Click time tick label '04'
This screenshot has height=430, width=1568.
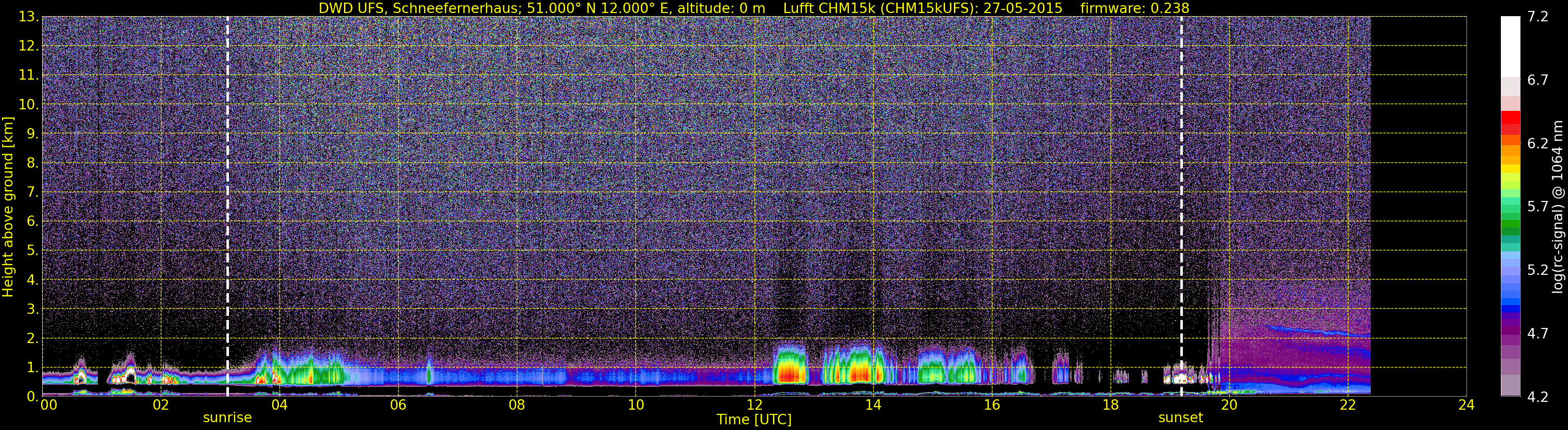[279, 404]
